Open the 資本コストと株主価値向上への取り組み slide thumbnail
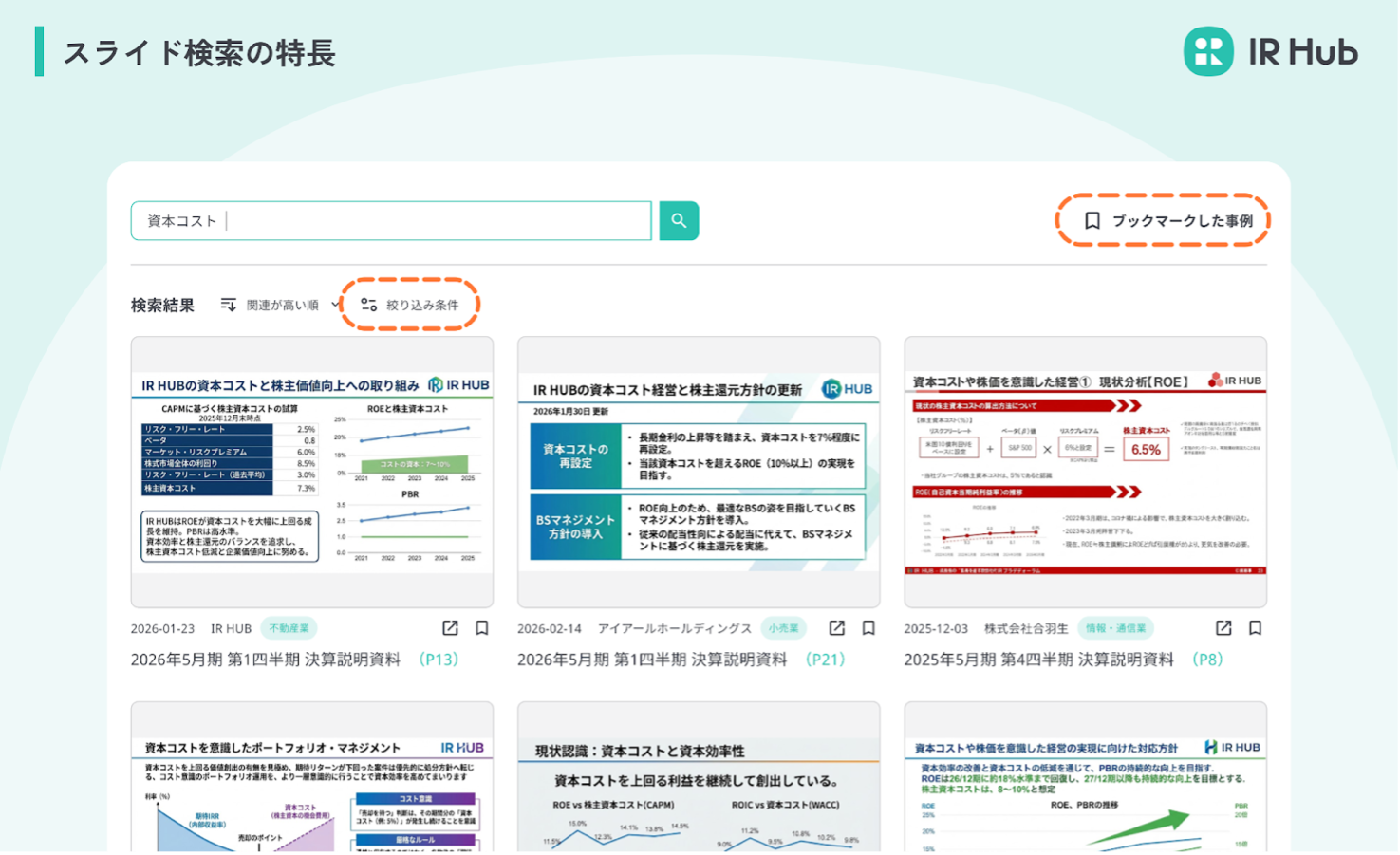This screenshot has height=855, width=1400. (x=312, y=472)
